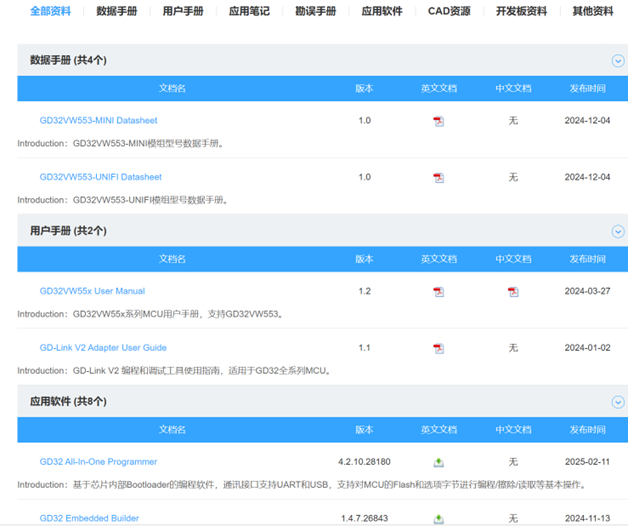Viewport: 628px width, 526px height.
Task: Open the GD-Link V2 Adapter User Guide link
Action: point(103,348)
